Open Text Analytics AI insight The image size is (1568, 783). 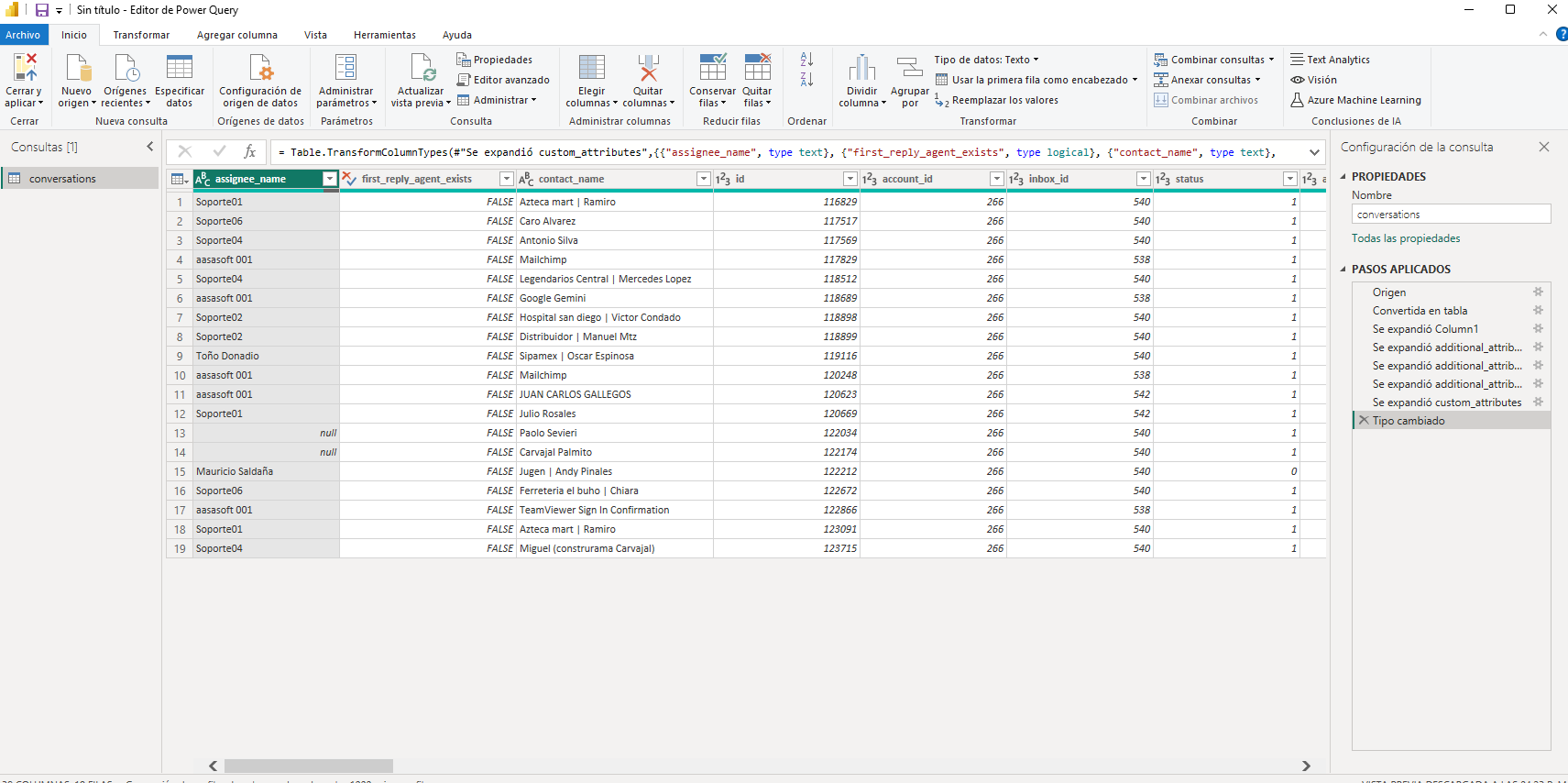point(1331,60)
